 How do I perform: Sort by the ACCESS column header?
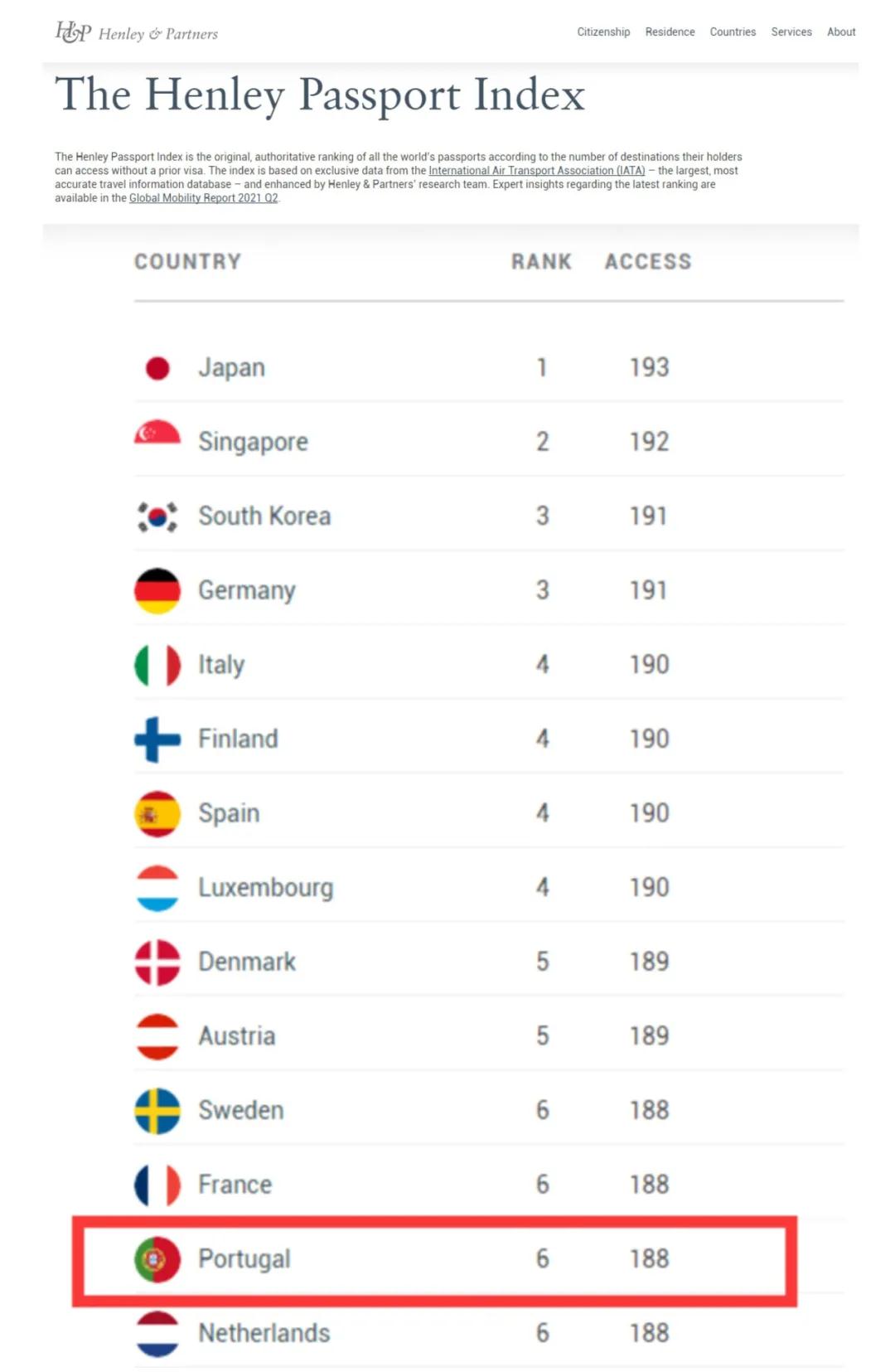648,262
